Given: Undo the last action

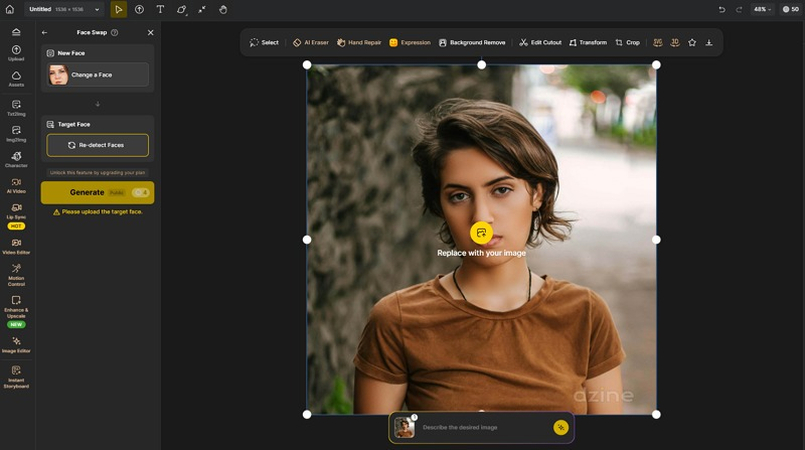Looking at the screenshot, I should pos(722,9).
